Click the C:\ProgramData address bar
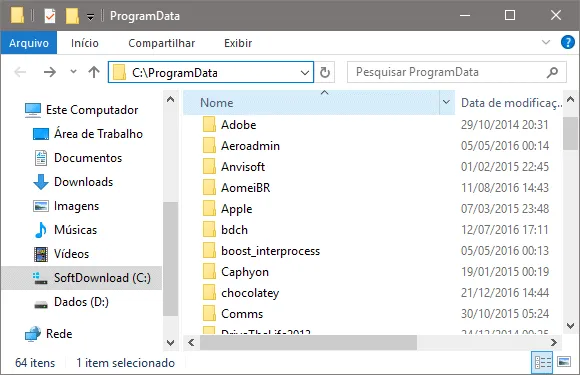Image resolution: width=580 pixels, height=375 pixels. point(211,72)
